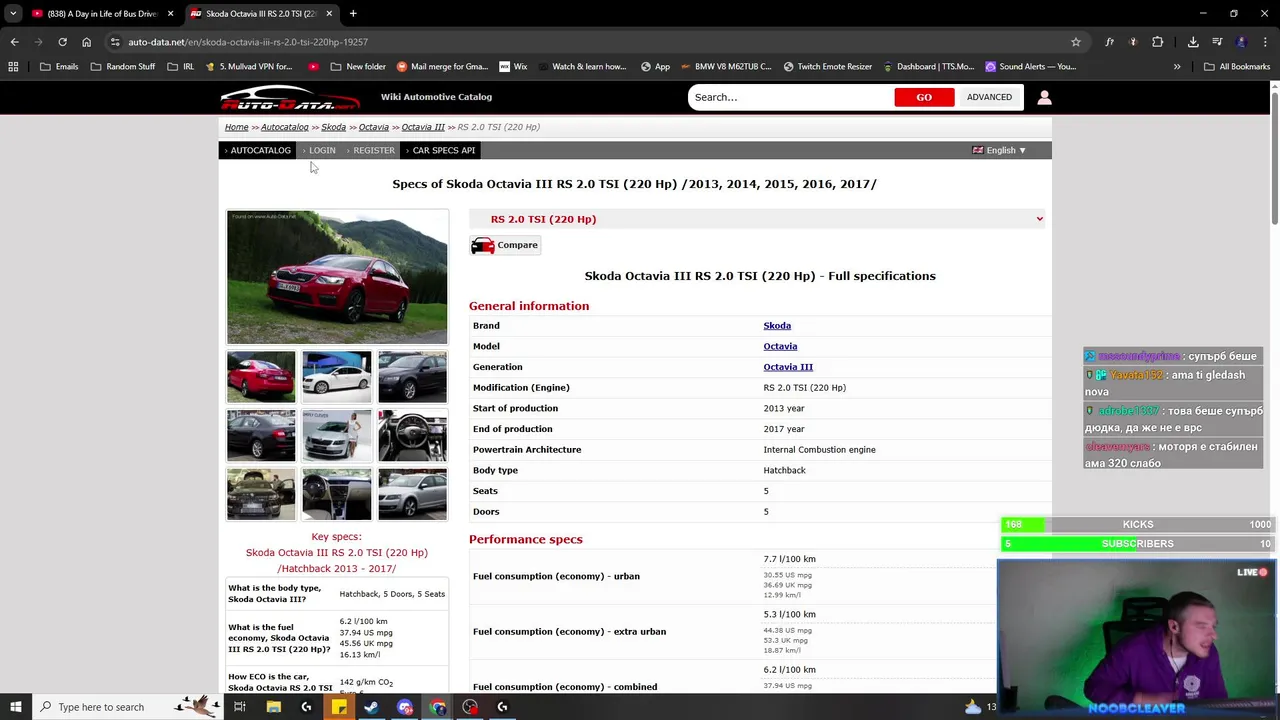
Task: Select the Performance specs heading
Action: click(526, 539)
